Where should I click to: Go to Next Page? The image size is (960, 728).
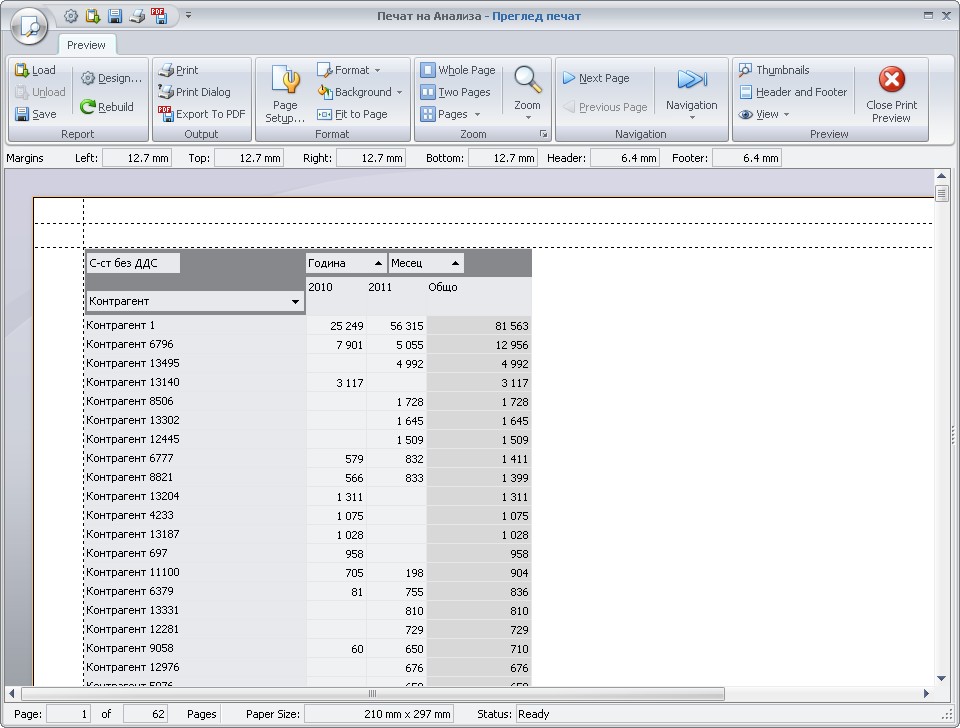click(596, 78)
